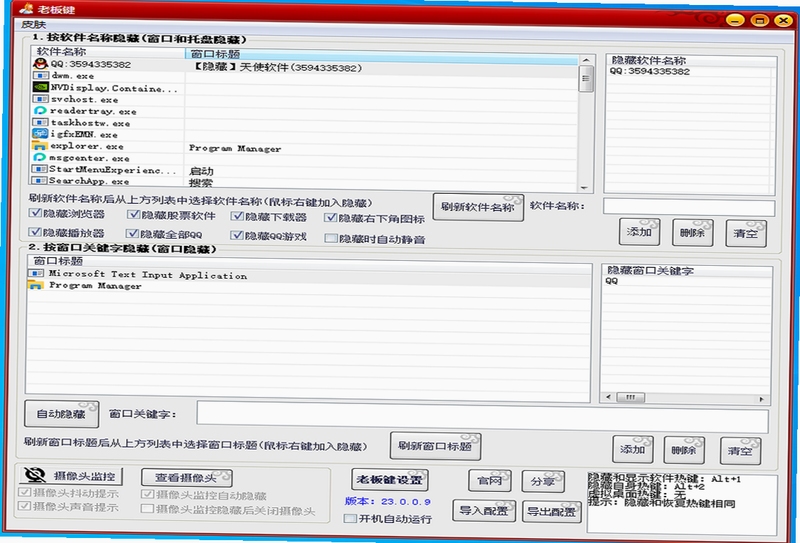The width and height of the screenshot is (800, 543).
Task: Toggle 隐藏全部QQ checkbox
Action: tap(133, 233)
